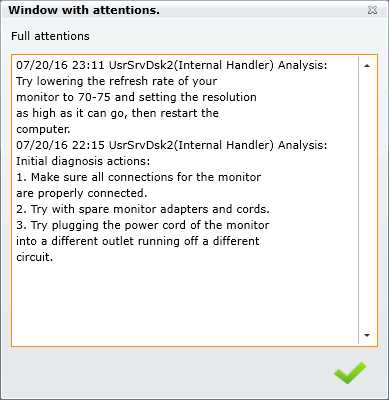Place cursor in the 23:11 Analysis entry line
This screenshot has width=389, height=400.
click(x=172, y=65)
